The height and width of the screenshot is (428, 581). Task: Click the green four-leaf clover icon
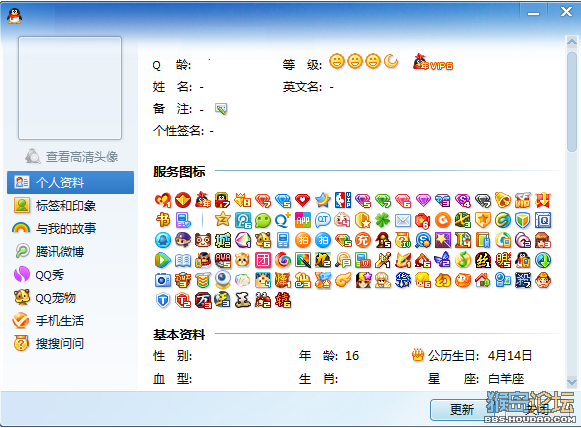[x=383, y=220]
